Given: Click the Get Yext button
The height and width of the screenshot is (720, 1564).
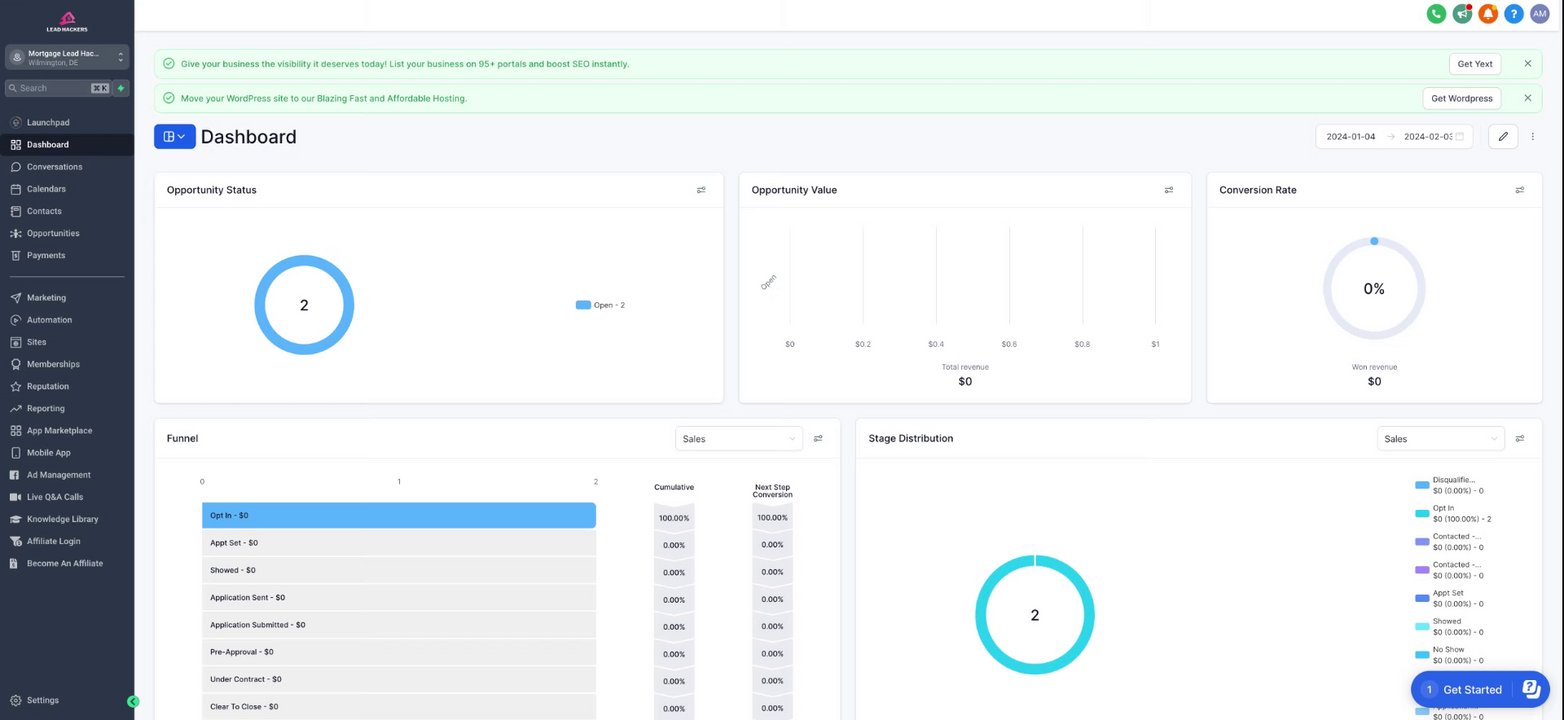Looking at the screenshot, I should tap(1475, 64).
